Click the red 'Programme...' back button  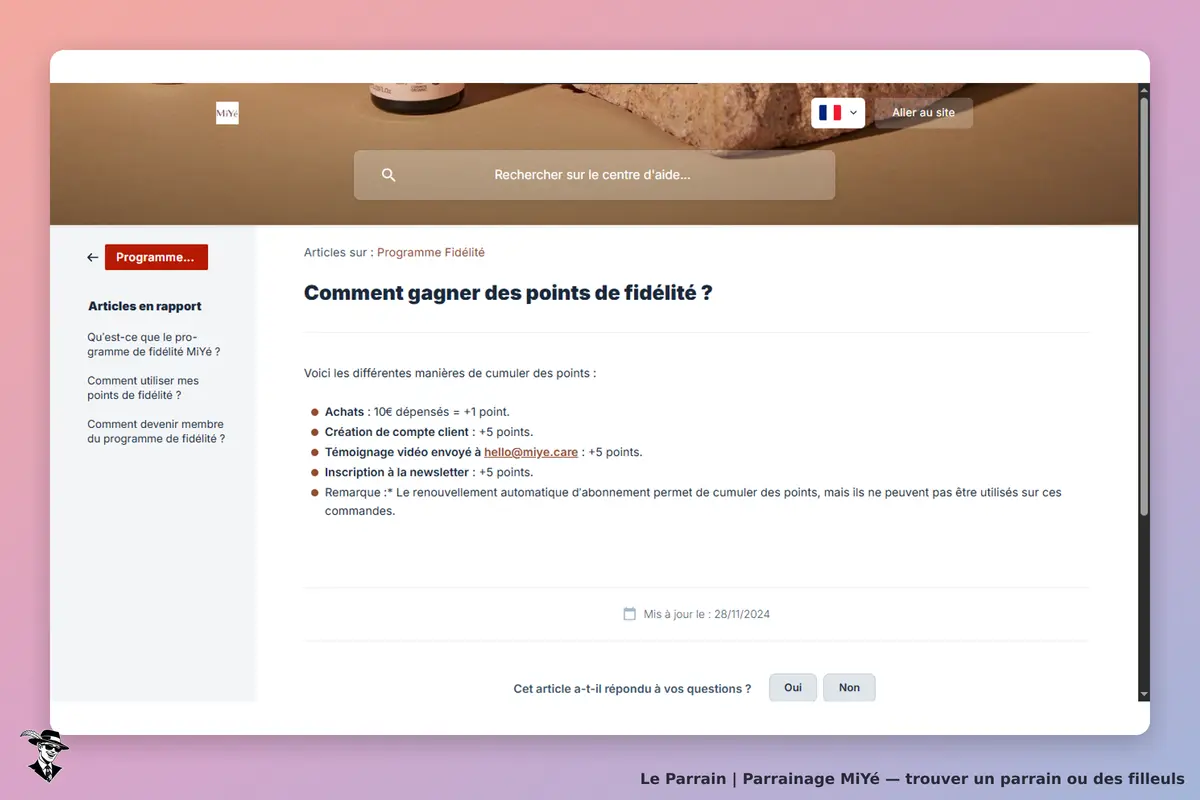pos(156,257)
